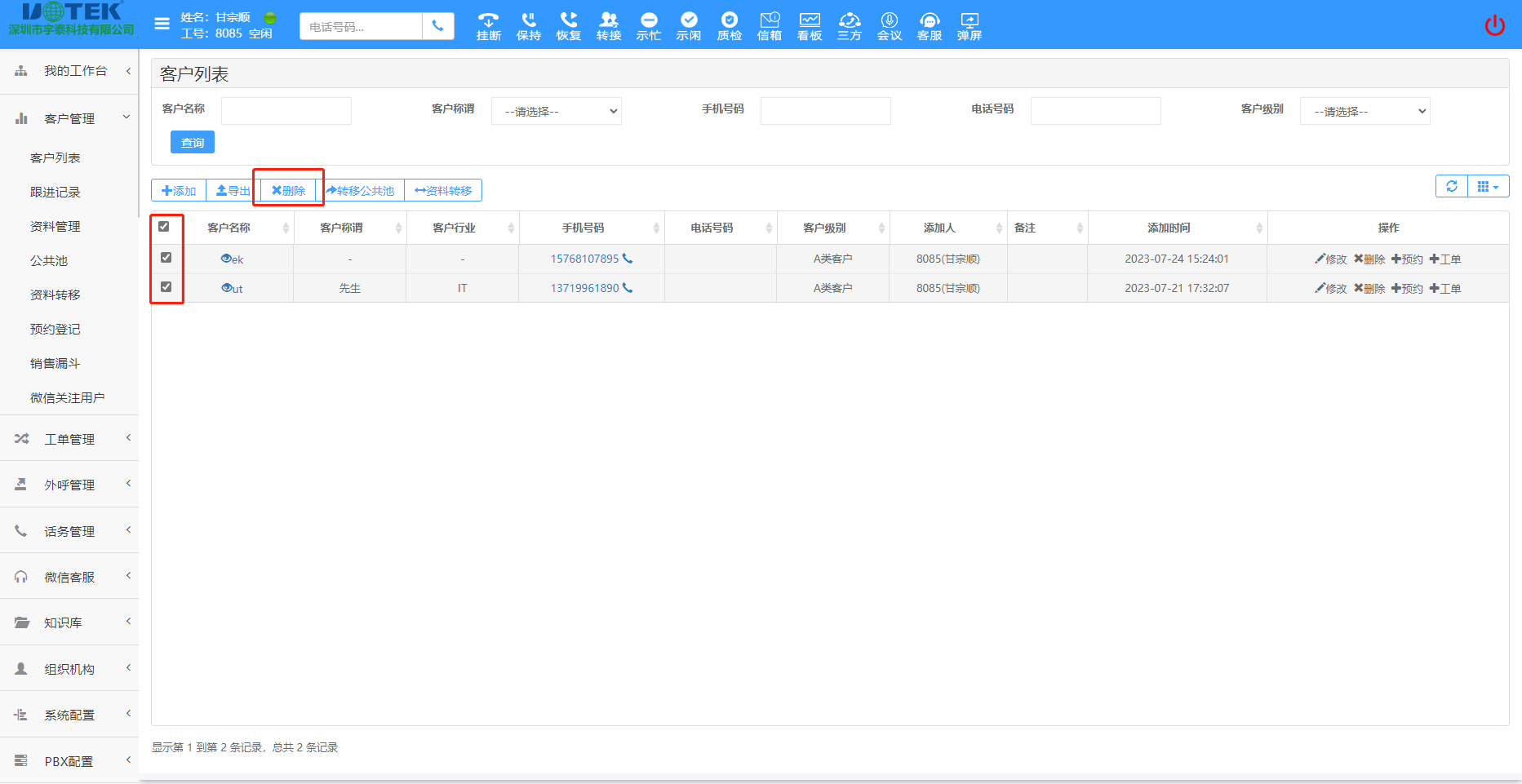
Task: Click the call hold (保持) icon
Action: 528,25
